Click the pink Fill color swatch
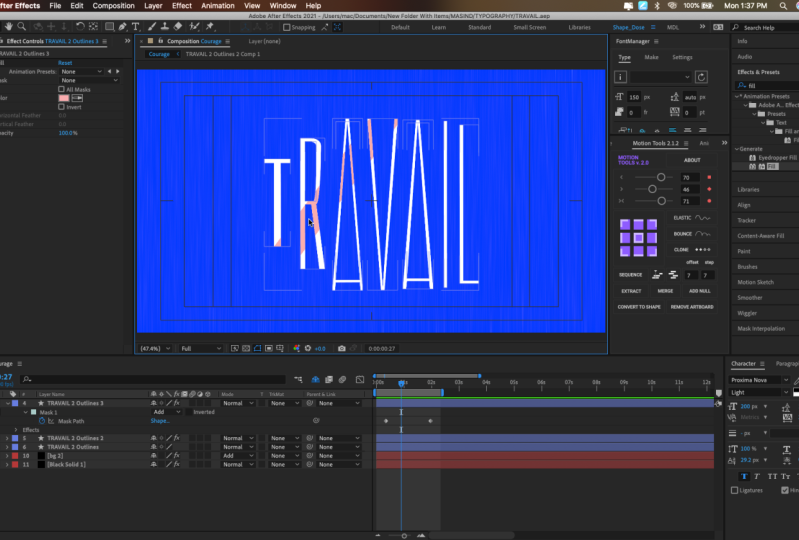The width and height of the screenshot is (799, 540). [x=64, y=98]
